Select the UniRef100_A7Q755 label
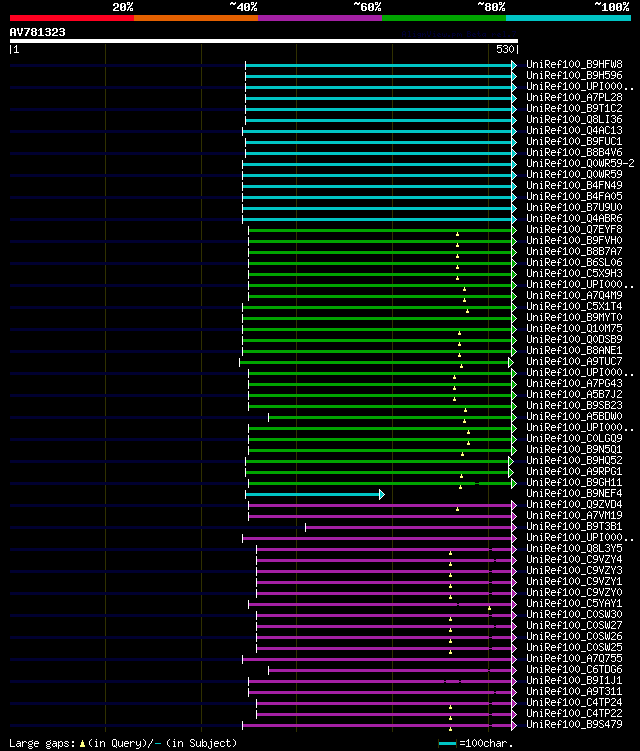 (574, 659)
